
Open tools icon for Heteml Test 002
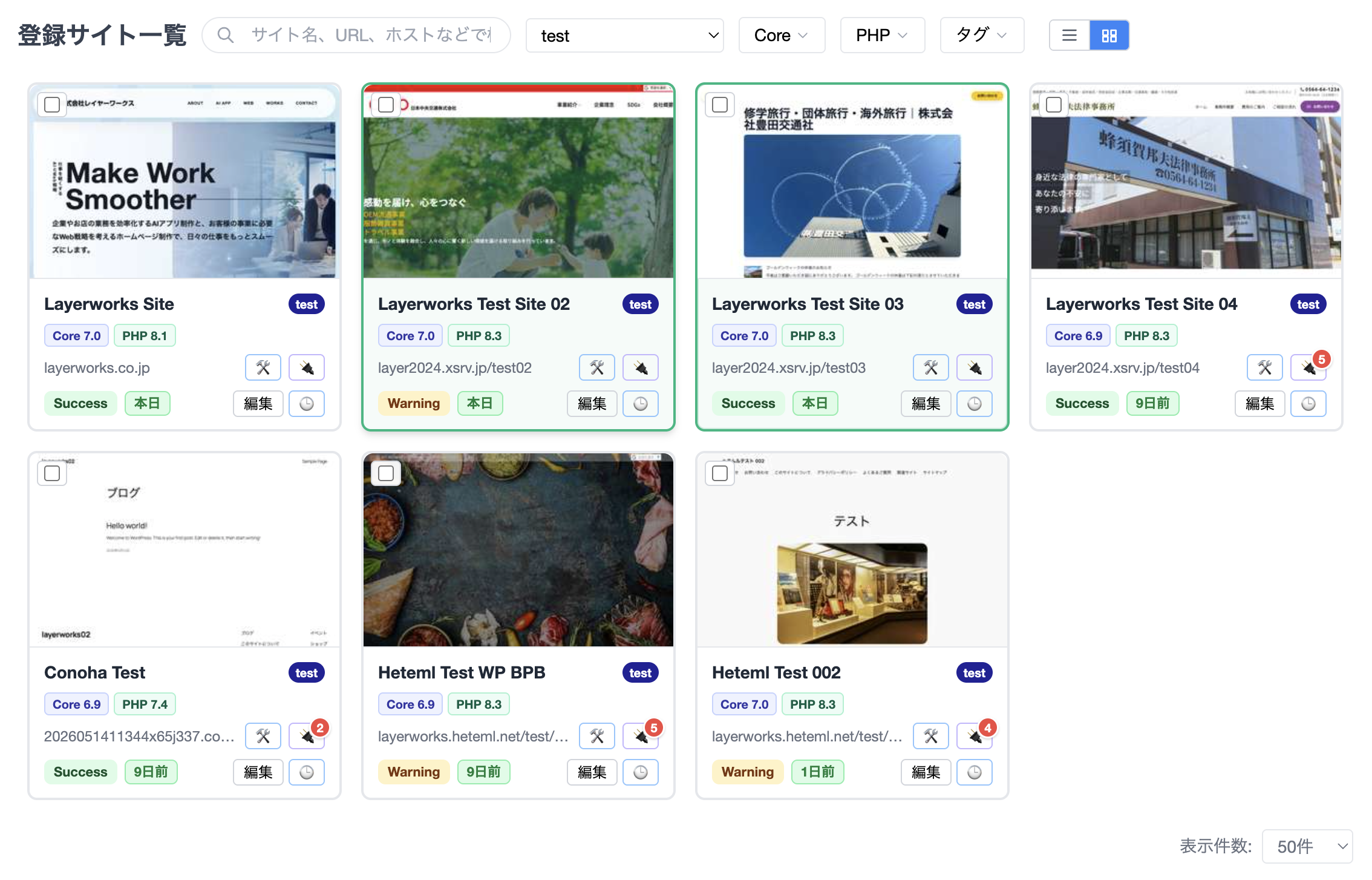[931, 736]
